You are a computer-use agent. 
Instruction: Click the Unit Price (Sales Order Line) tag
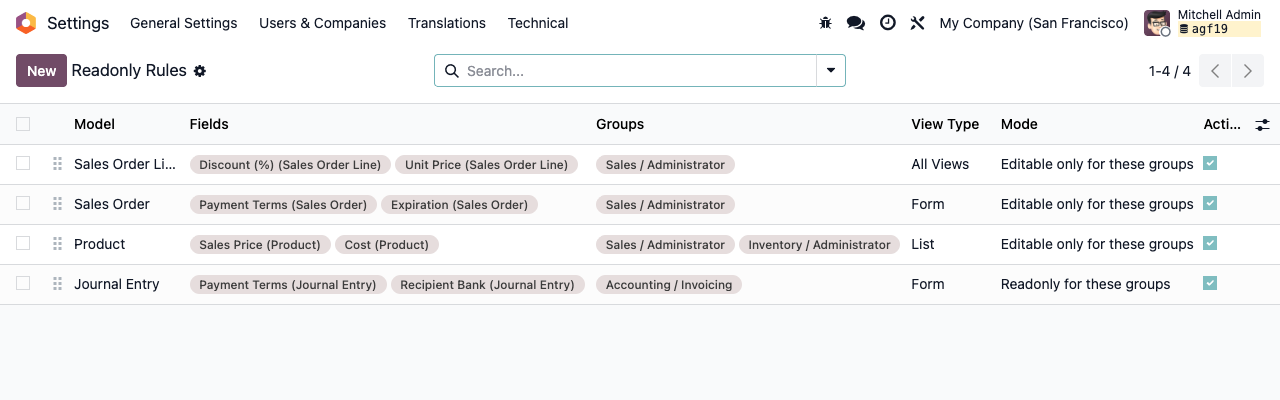tap(486, 165)
